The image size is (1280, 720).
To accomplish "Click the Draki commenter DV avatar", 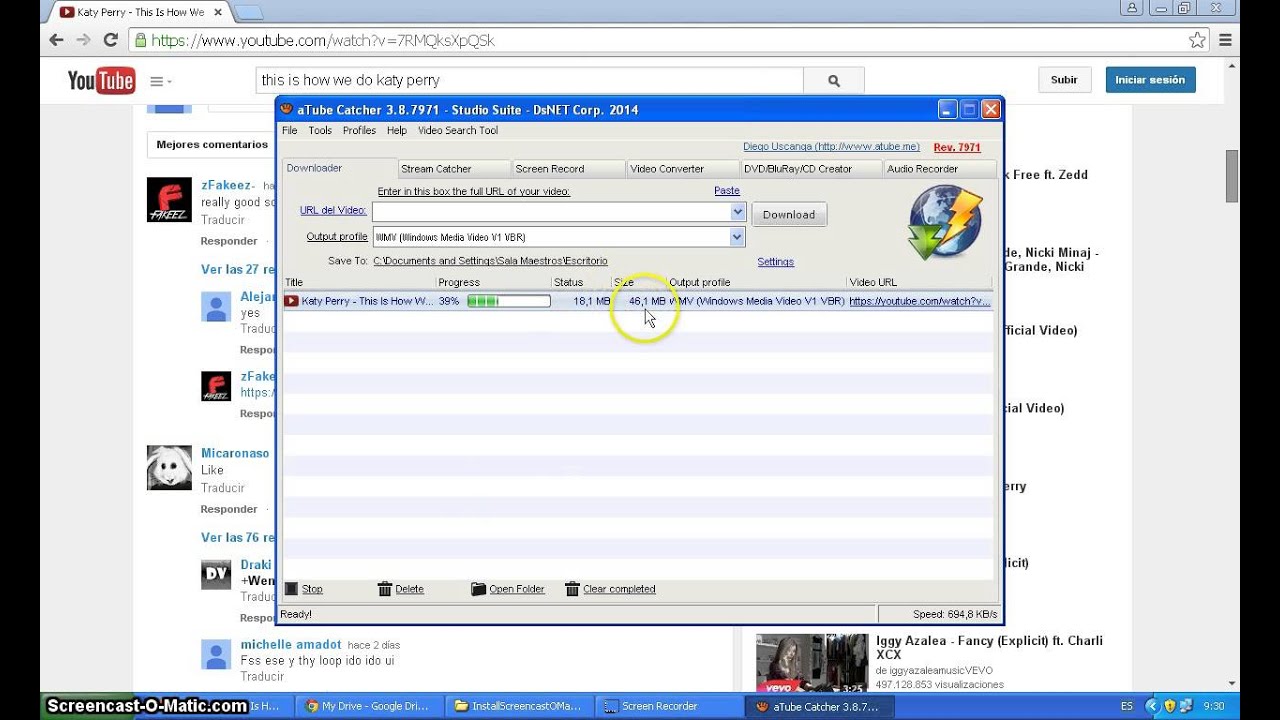I will pyautogui.click(x=216, y=574).
